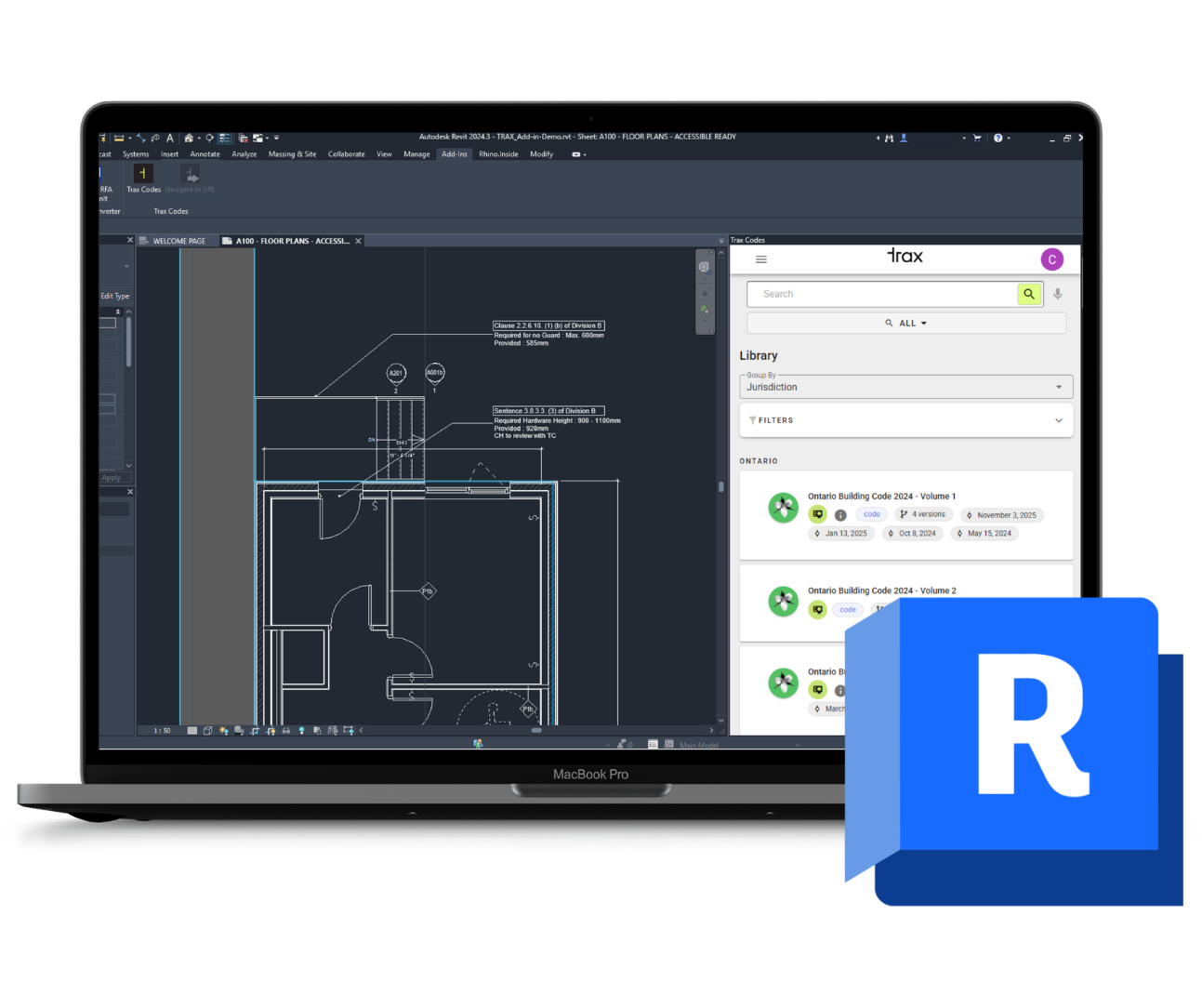Open the ALL search scope dropdown
1202x1008 pixels.
point(906,323)
